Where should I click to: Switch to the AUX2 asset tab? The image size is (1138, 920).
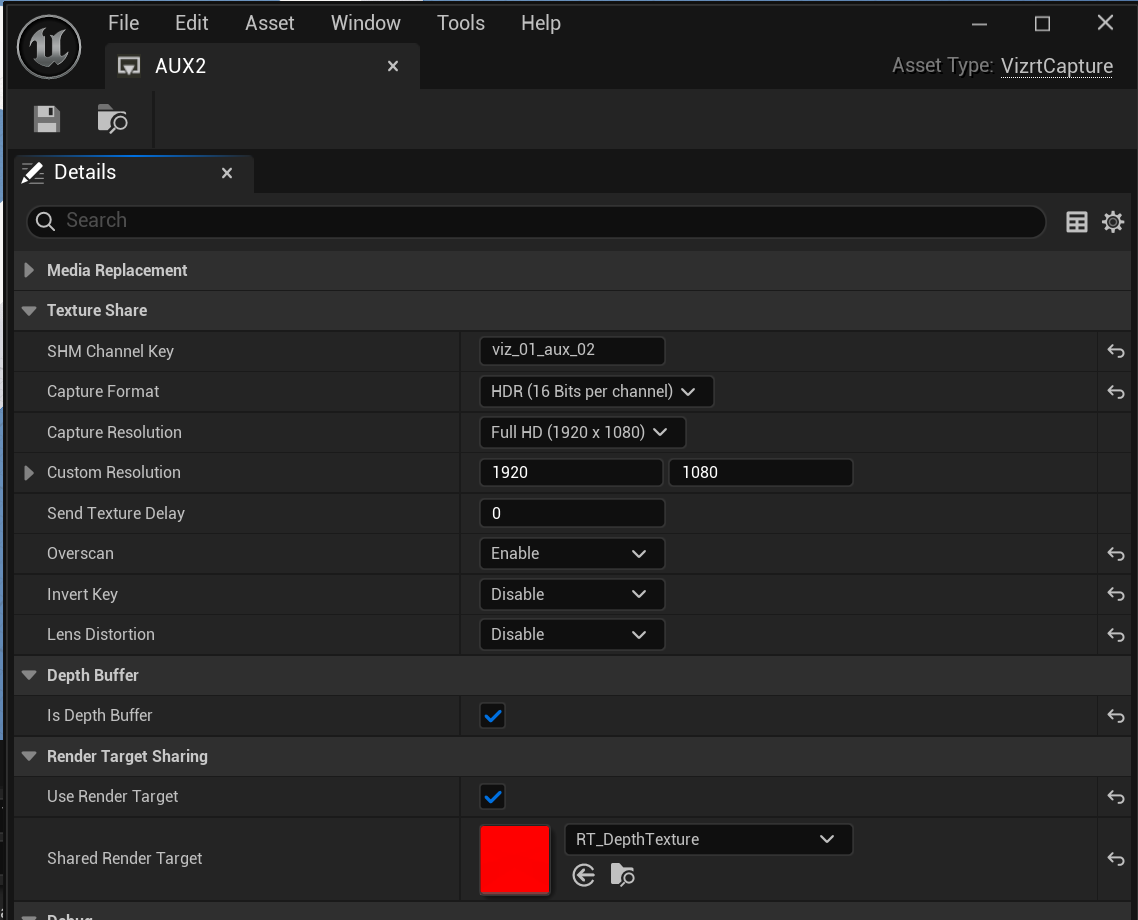click(181, 66)
